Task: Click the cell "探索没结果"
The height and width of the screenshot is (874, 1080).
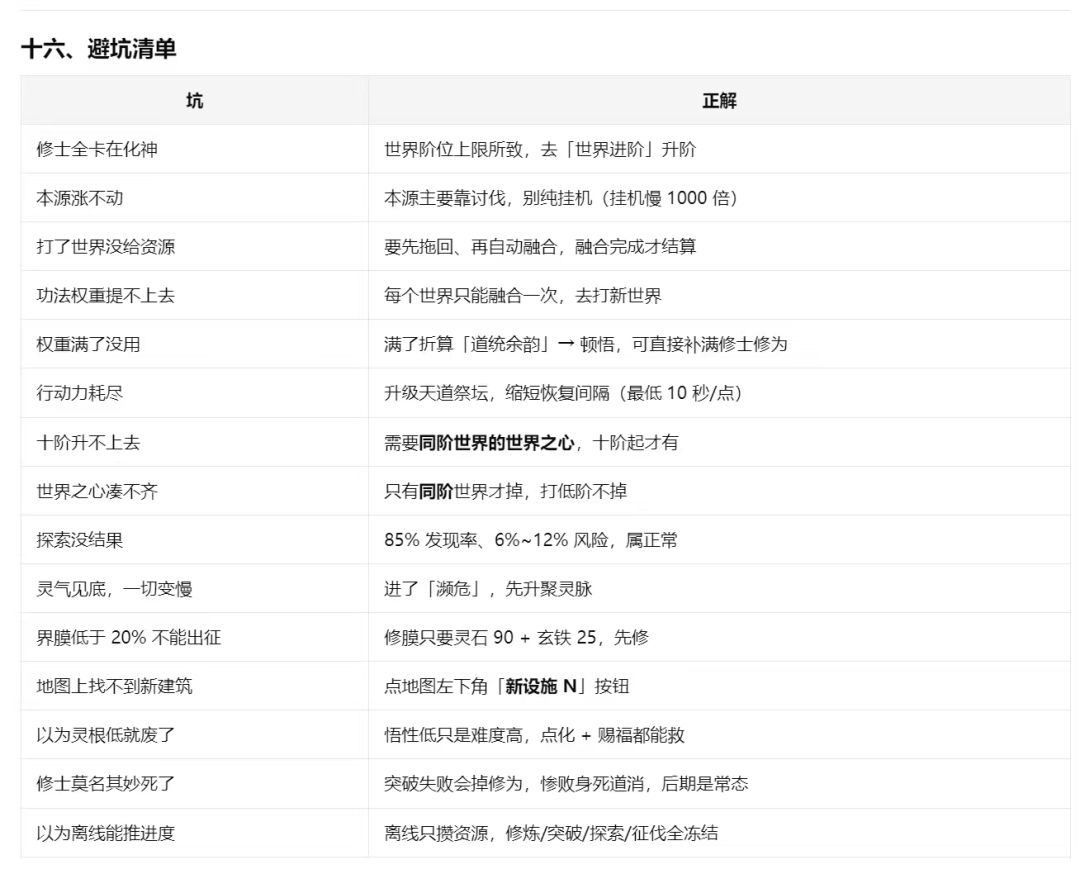Action: pyautogui.click(x=80, y=540)
